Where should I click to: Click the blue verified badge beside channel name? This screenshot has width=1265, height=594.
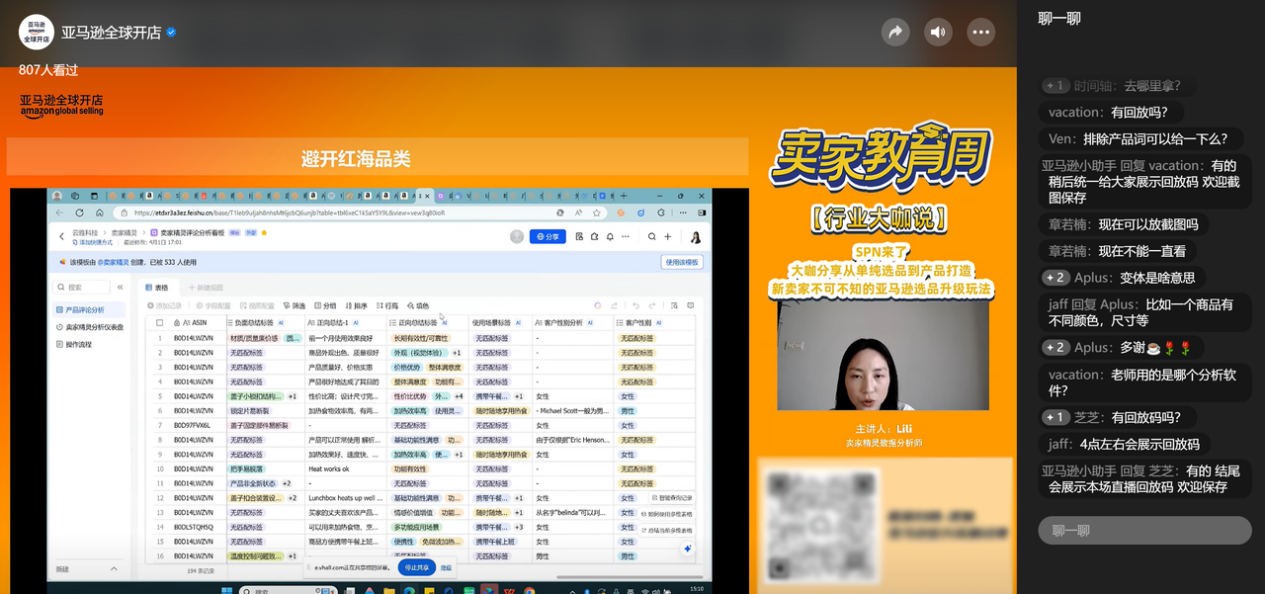pos(171,32)
